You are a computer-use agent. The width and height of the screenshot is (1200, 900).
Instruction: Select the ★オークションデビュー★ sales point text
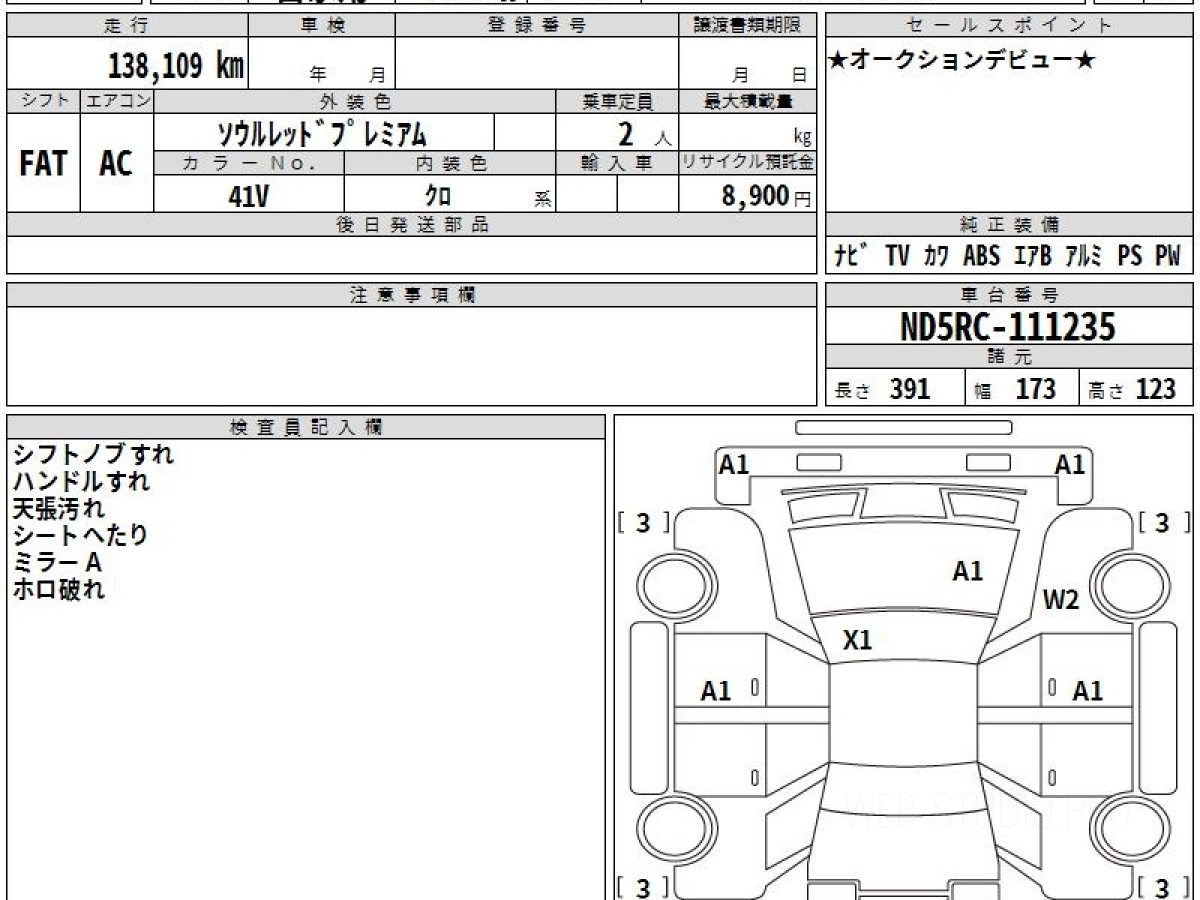(962, 61)
